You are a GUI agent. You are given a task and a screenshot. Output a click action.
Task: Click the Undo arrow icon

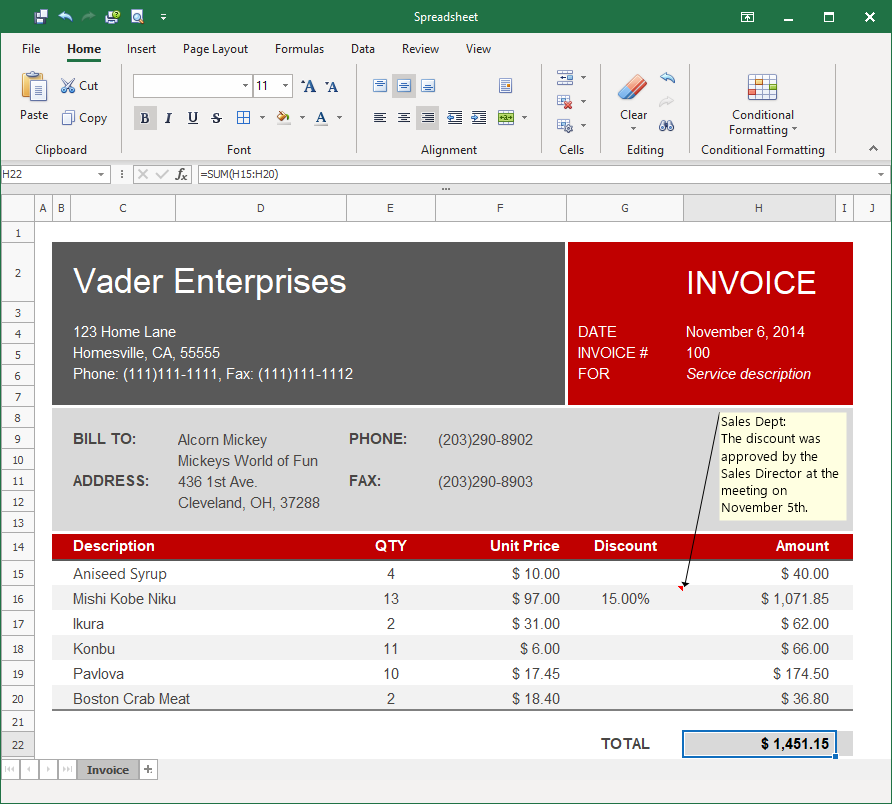coord(667,77)
